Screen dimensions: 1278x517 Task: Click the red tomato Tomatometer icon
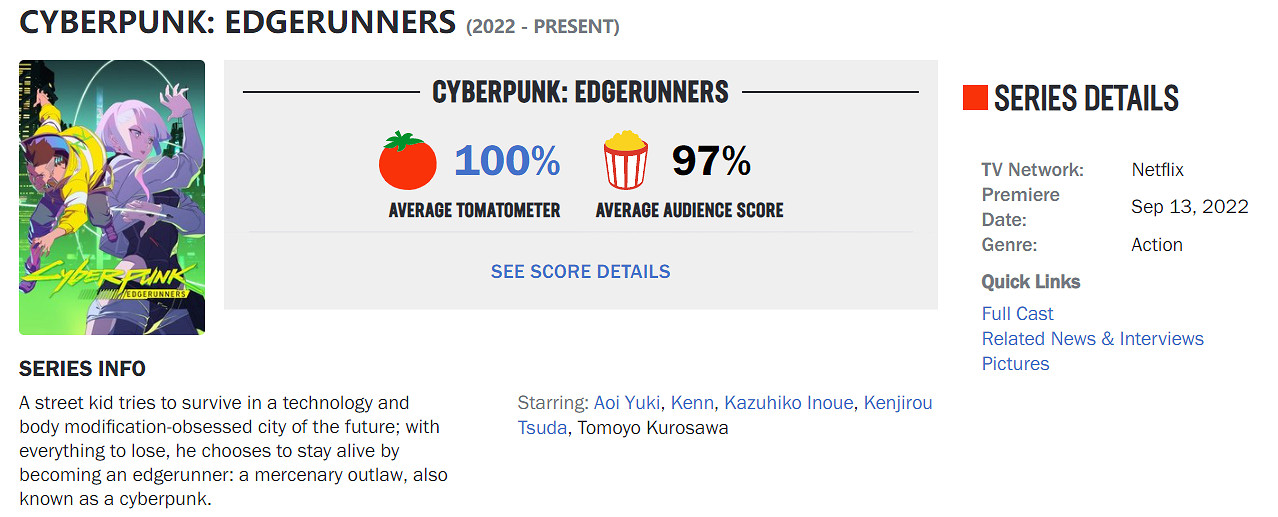[x=407, y=161]
